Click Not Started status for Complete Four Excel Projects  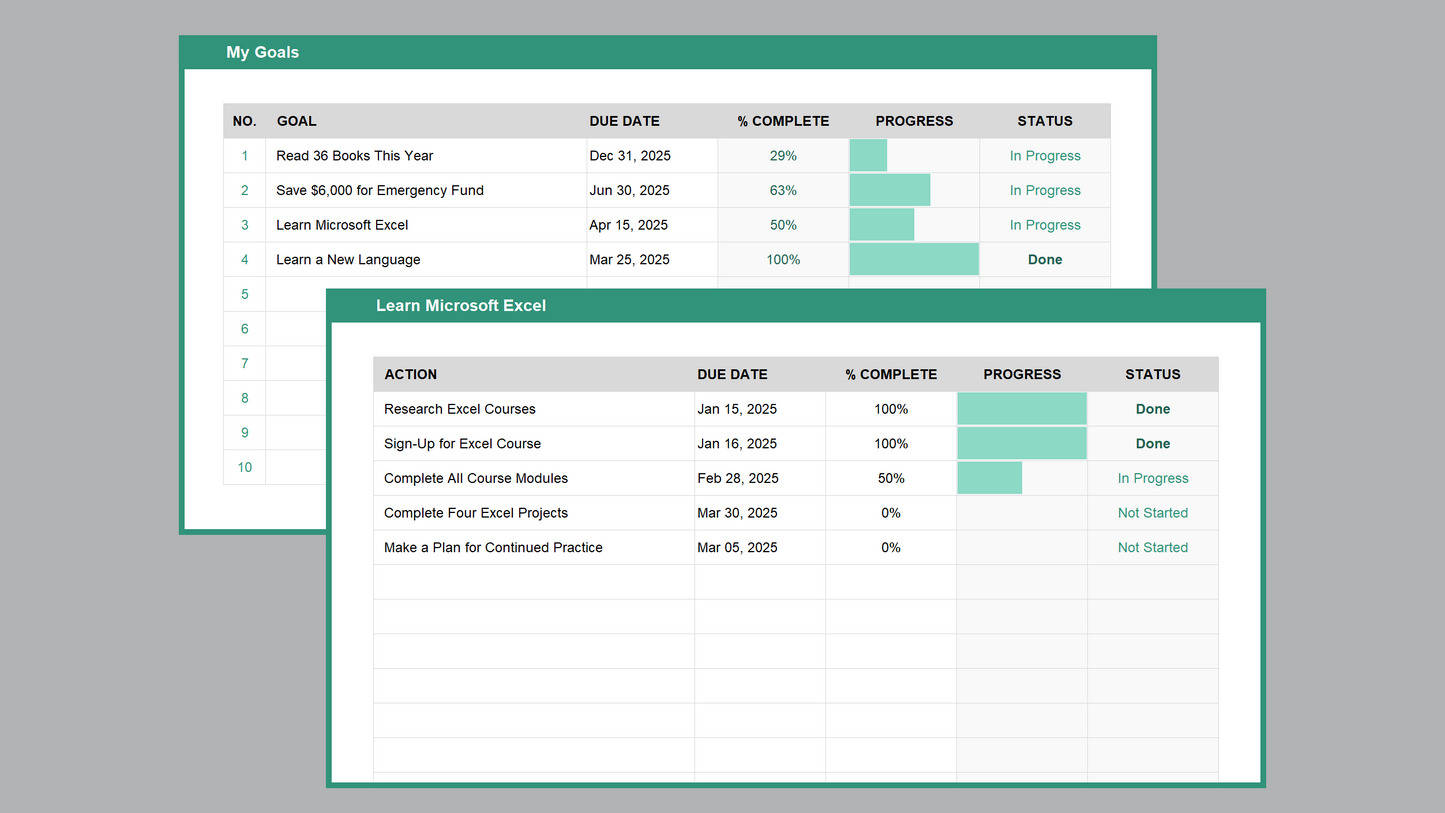(x=1152, y=513)
